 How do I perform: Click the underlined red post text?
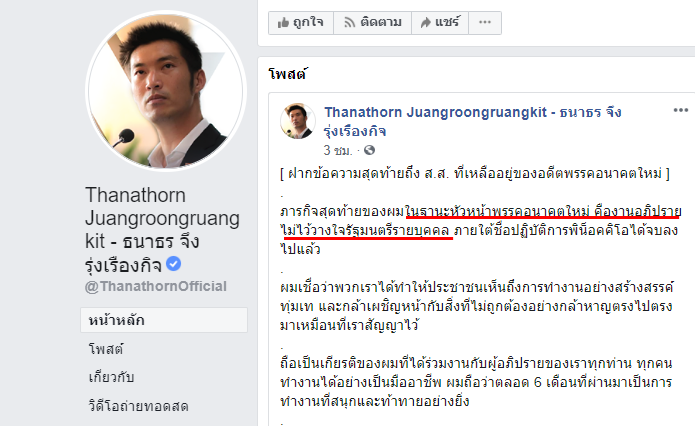point(479,221)
